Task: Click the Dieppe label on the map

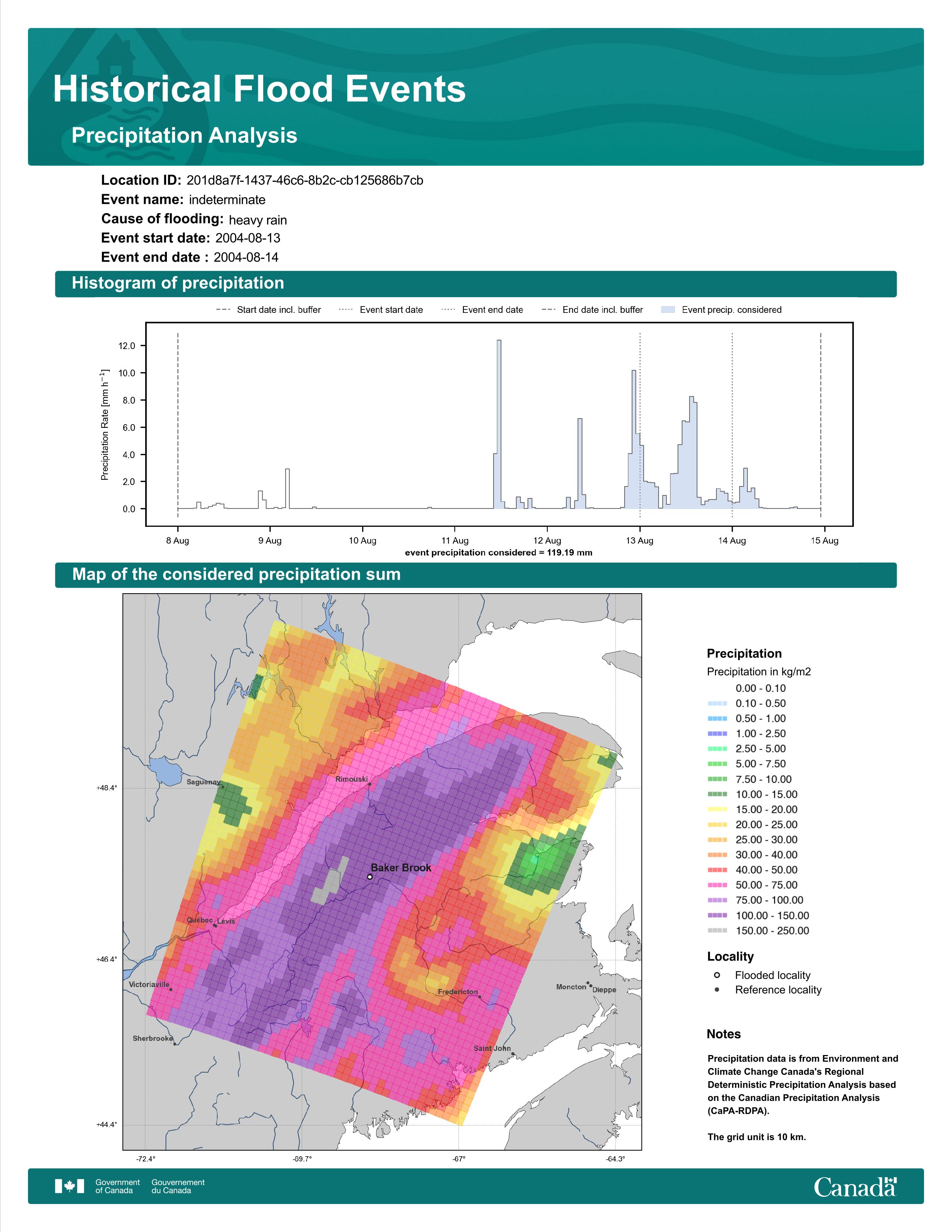Action: click(x=604, y=990)
